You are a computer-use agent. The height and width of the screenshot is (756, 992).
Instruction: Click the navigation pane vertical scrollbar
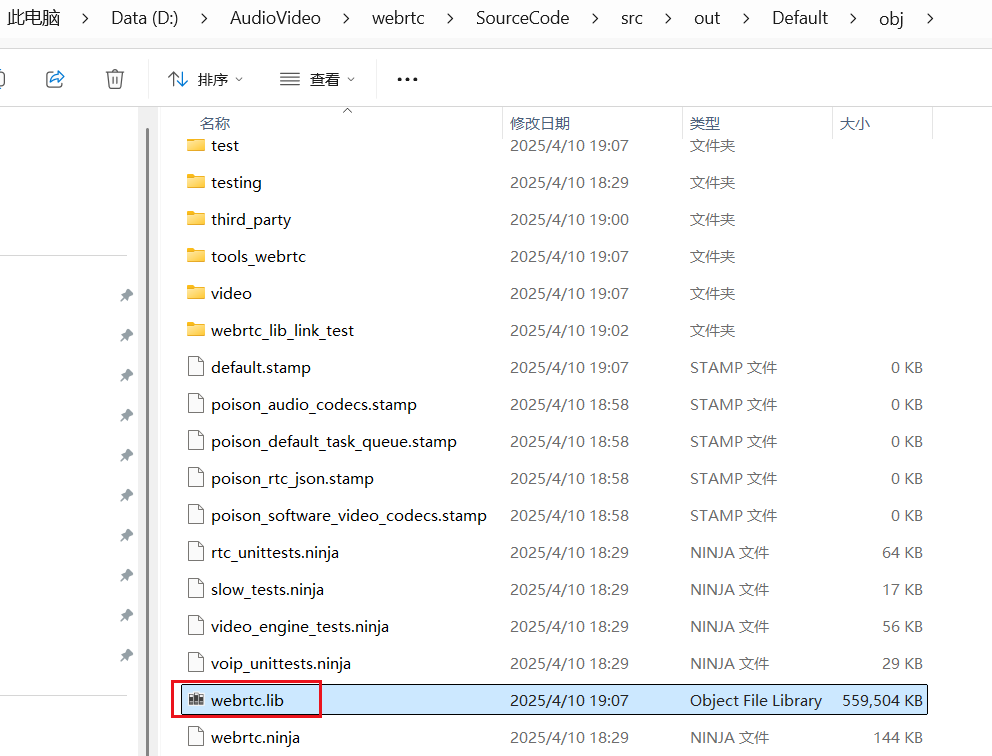click(x=147, y=442)
